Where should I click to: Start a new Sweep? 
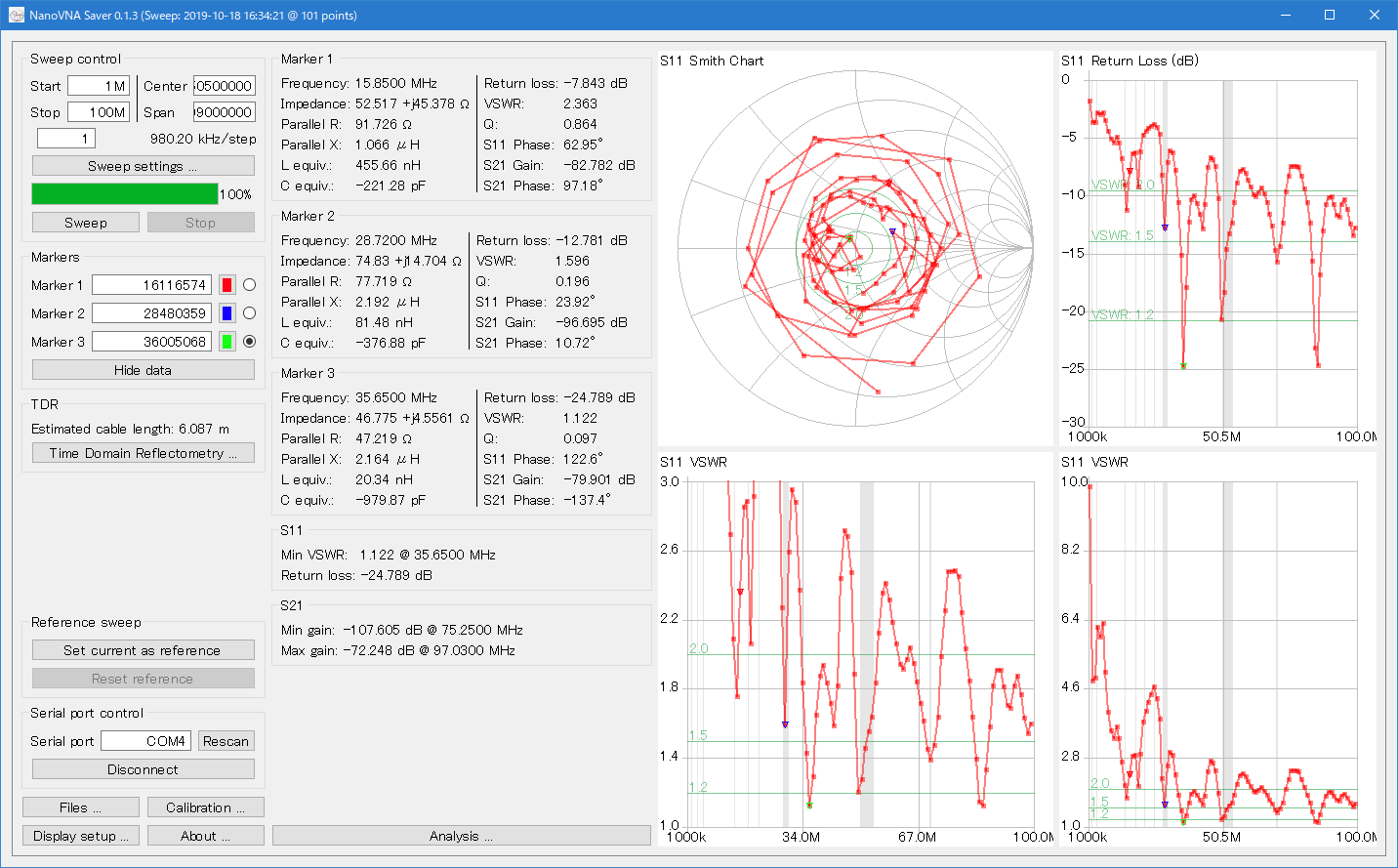click(x=86, y=223)
